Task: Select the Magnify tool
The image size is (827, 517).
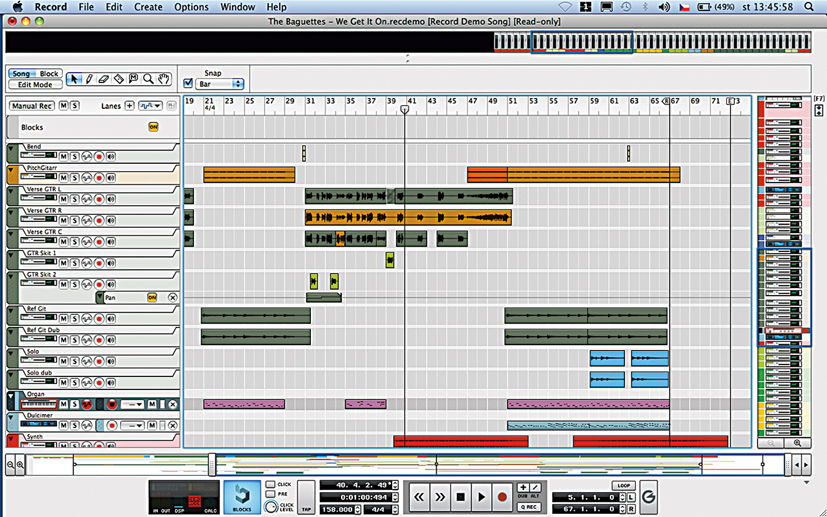Action: 148,79
